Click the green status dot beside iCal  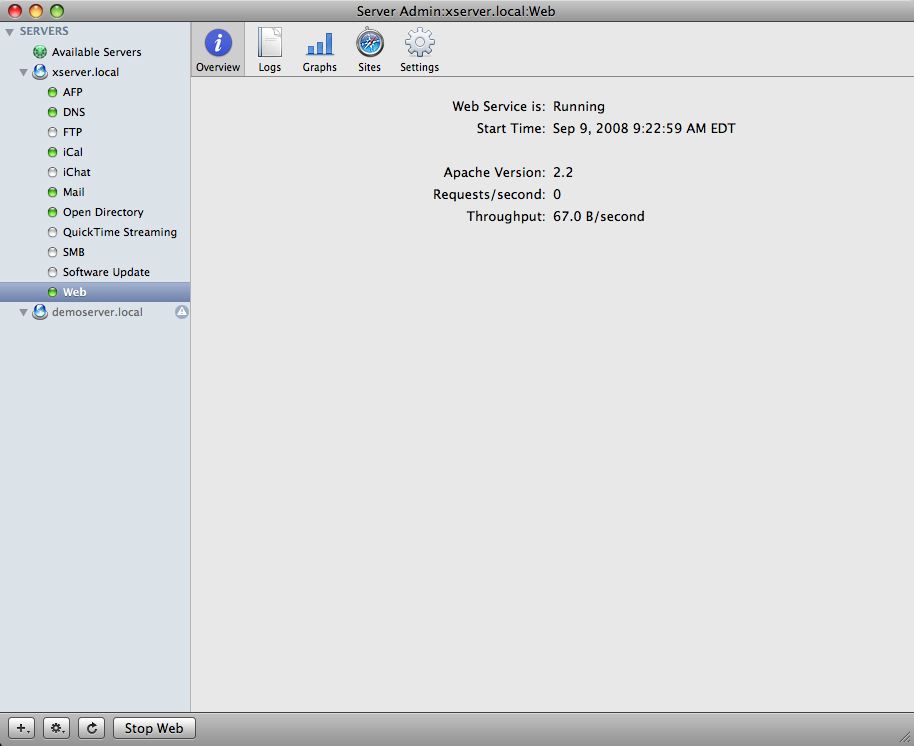pos(52,152)
